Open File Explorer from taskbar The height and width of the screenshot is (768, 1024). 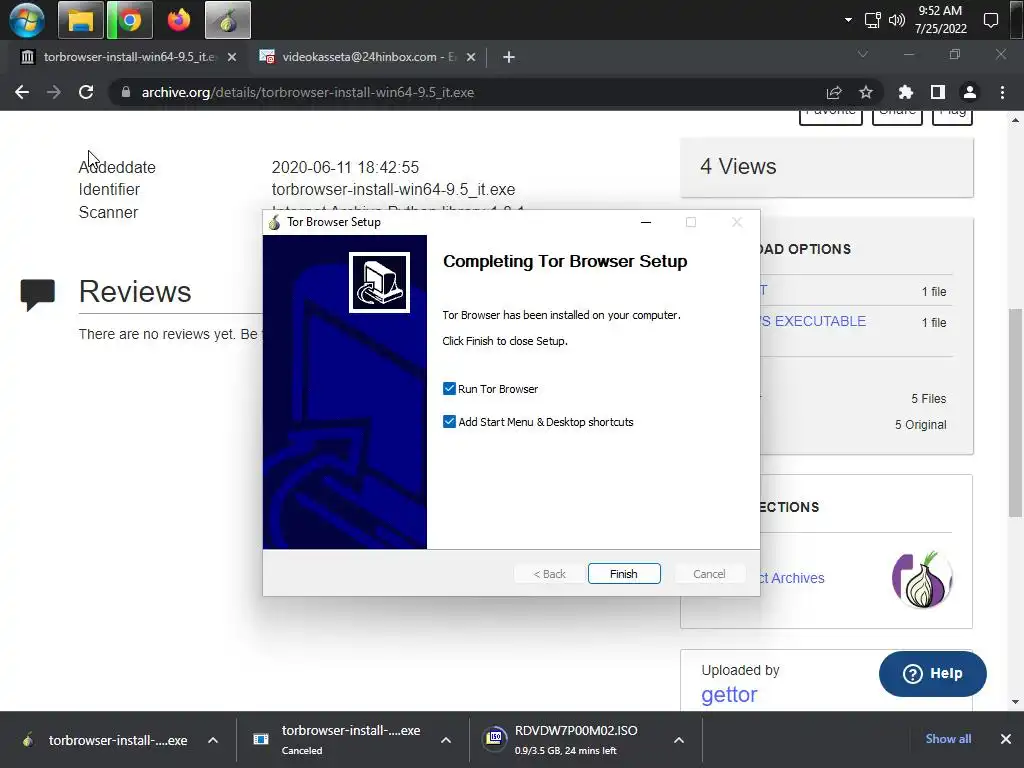tap(81, 20)
